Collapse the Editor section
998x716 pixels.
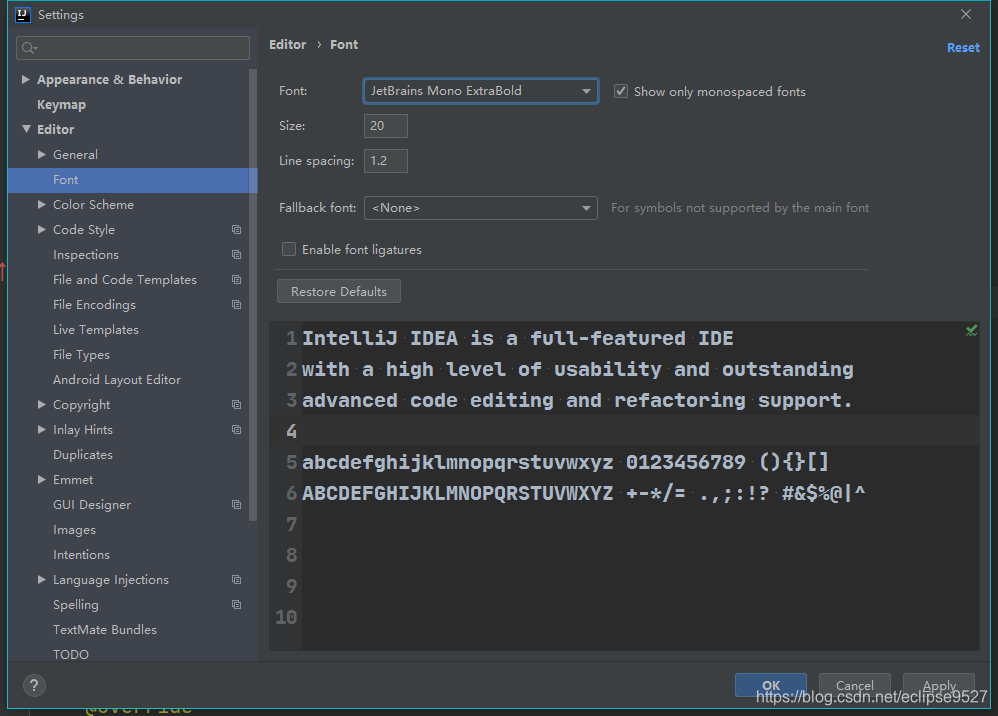(x=26, y=129)
